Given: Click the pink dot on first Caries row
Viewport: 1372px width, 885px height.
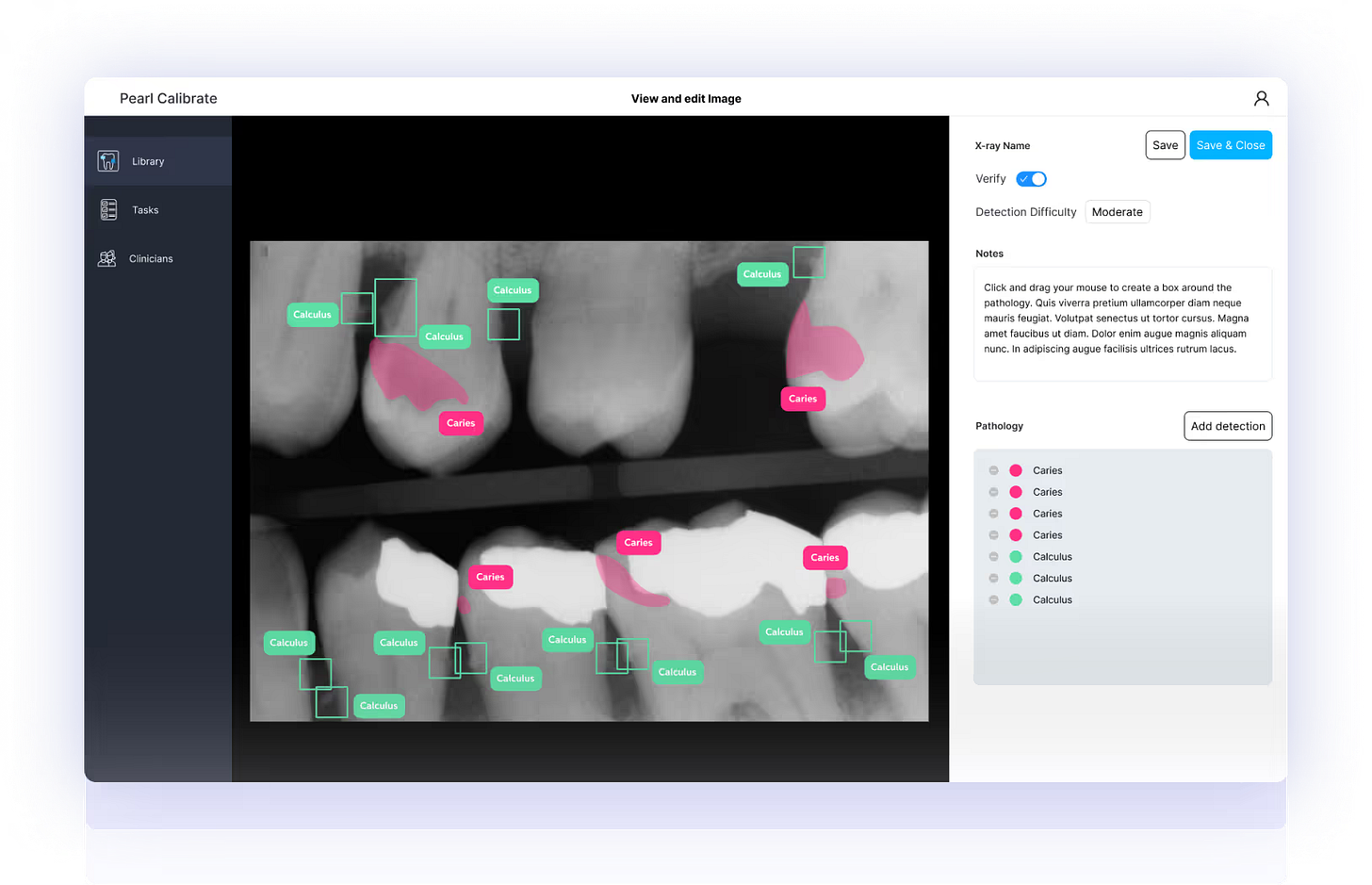Looking at the screenshot, I should tap(1016, 470).
